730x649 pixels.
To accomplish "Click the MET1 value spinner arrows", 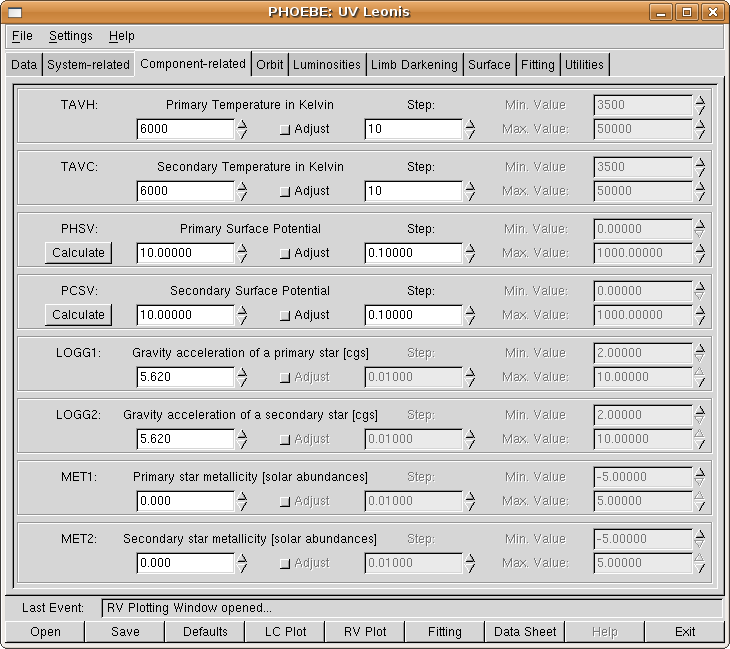I will pyautogui.click(x=242, y=500).
